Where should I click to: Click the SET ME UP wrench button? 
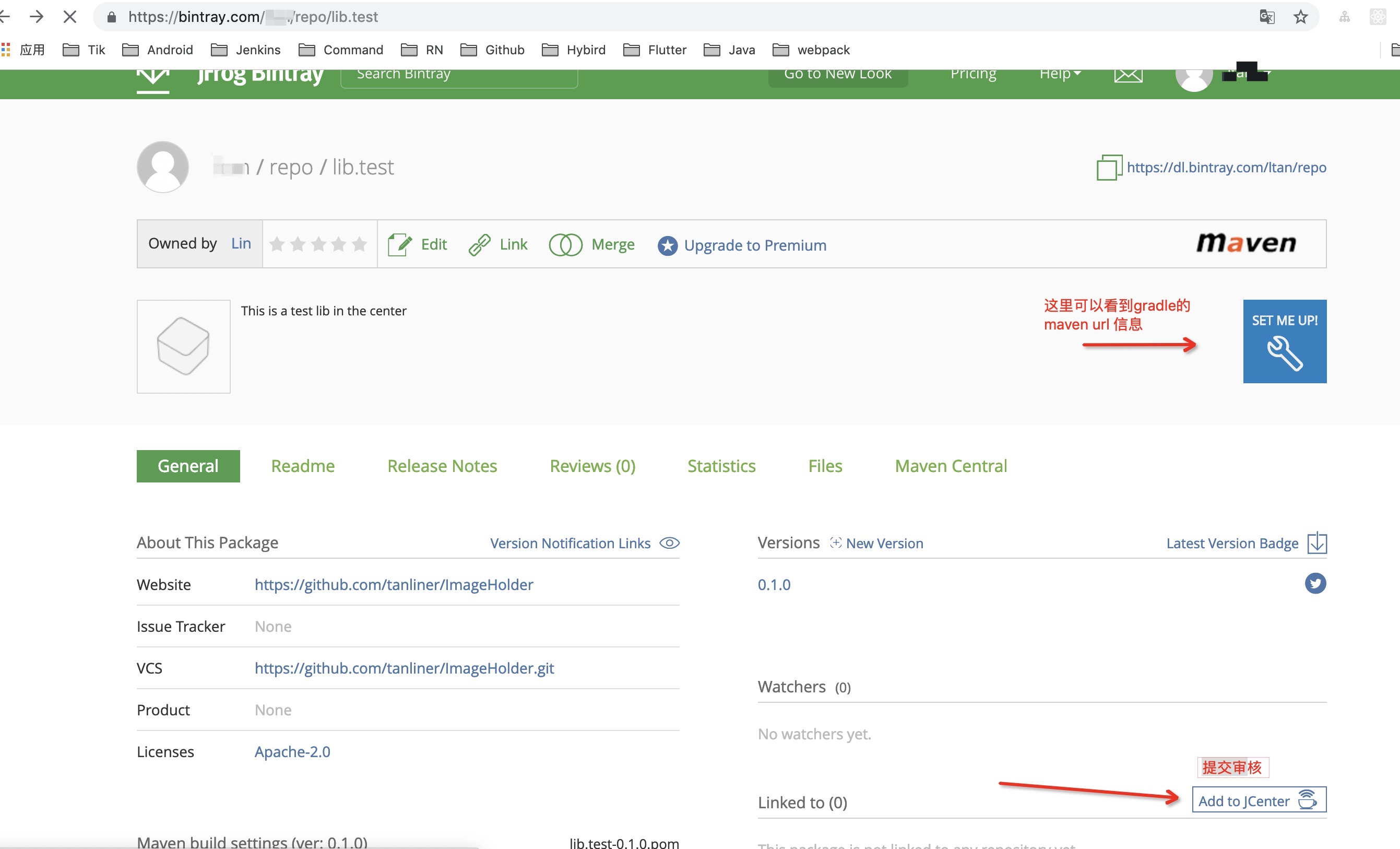click(x=1284, y=341)
